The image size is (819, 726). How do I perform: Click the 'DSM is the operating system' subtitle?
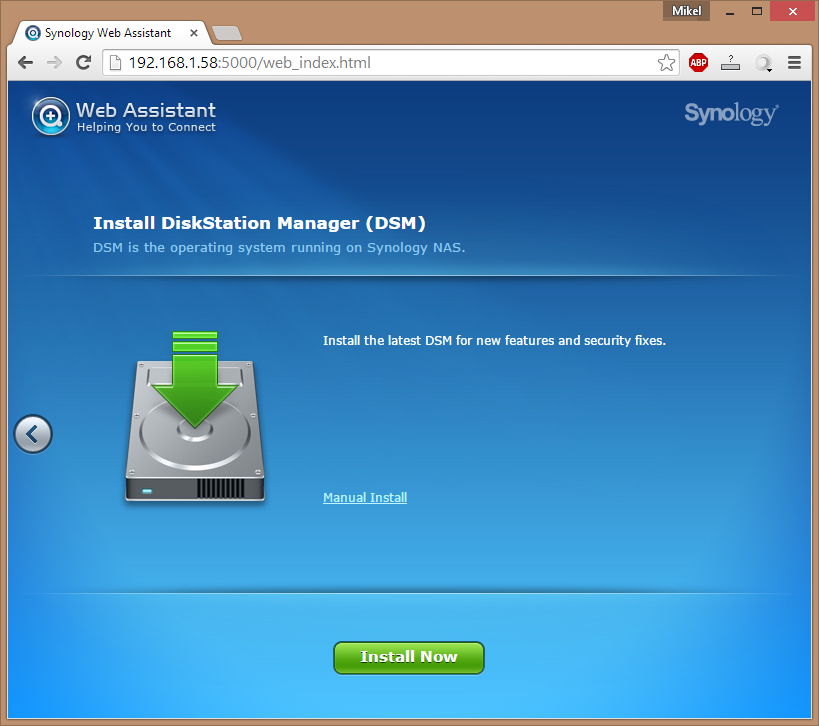click(x=279, y=248)
